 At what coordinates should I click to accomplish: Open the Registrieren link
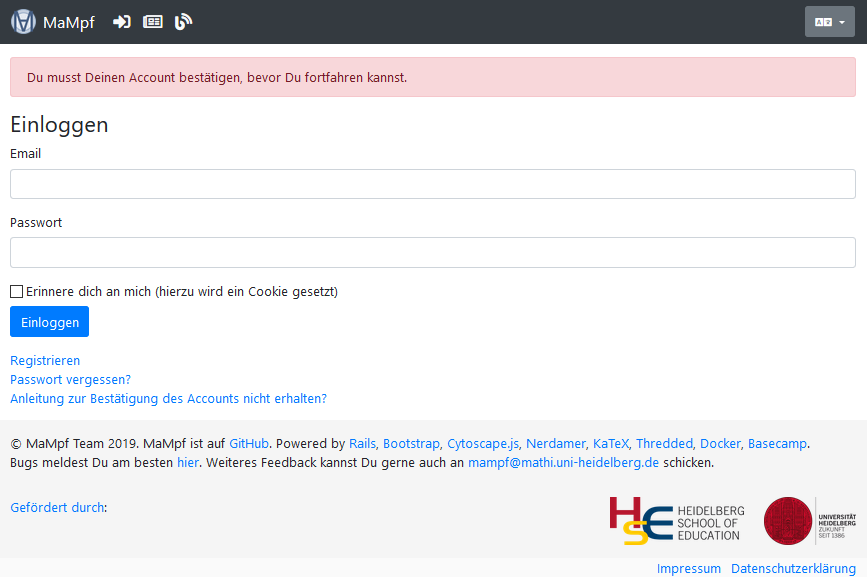pos(45,361)
